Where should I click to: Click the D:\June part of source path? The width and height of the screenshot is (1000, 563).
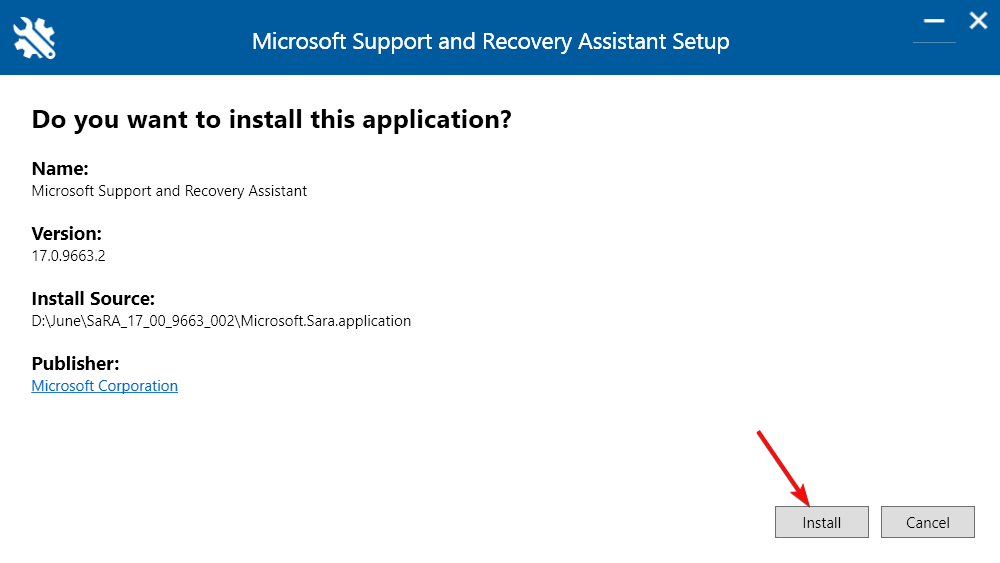pyautogui.click(x=57, y=321)
